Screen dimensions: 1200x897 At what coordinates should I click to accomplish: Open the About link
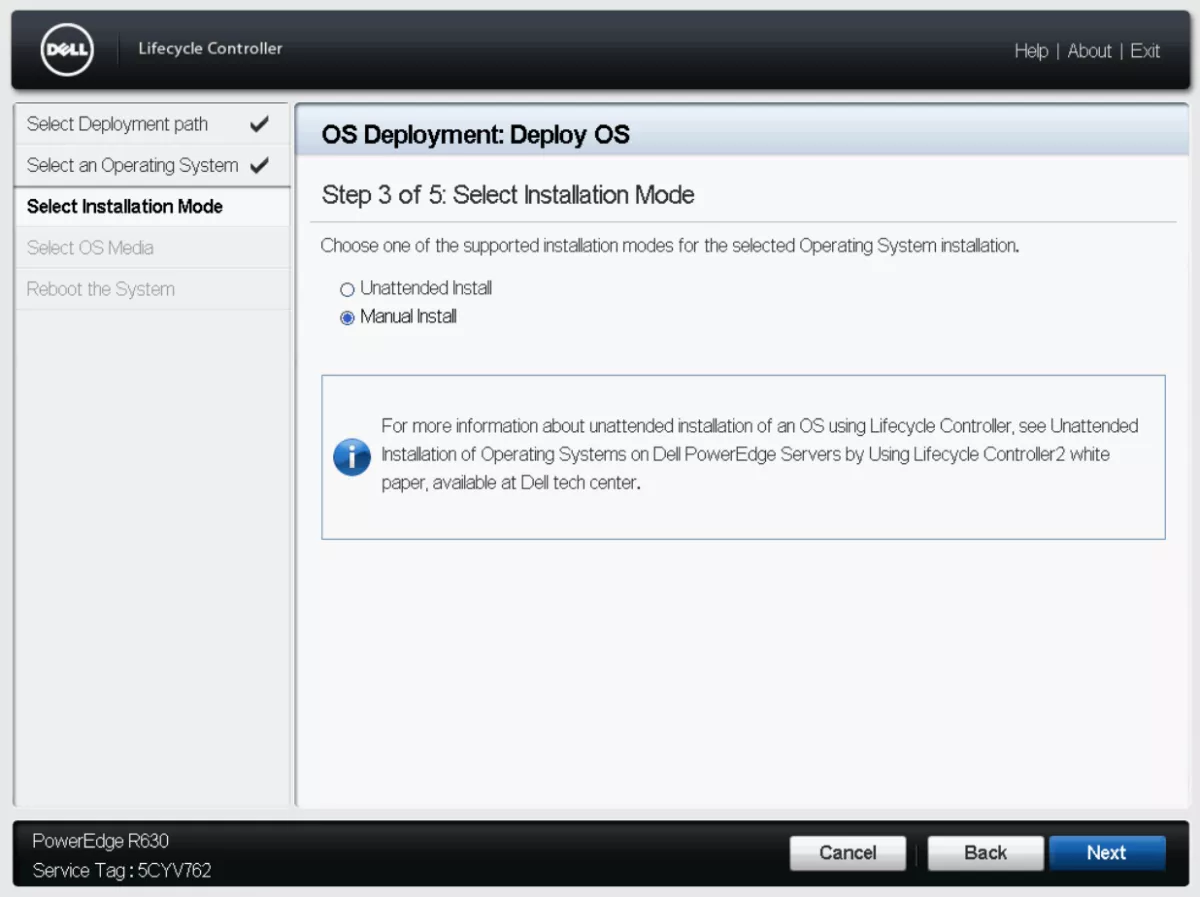(x=1089, y=51)
